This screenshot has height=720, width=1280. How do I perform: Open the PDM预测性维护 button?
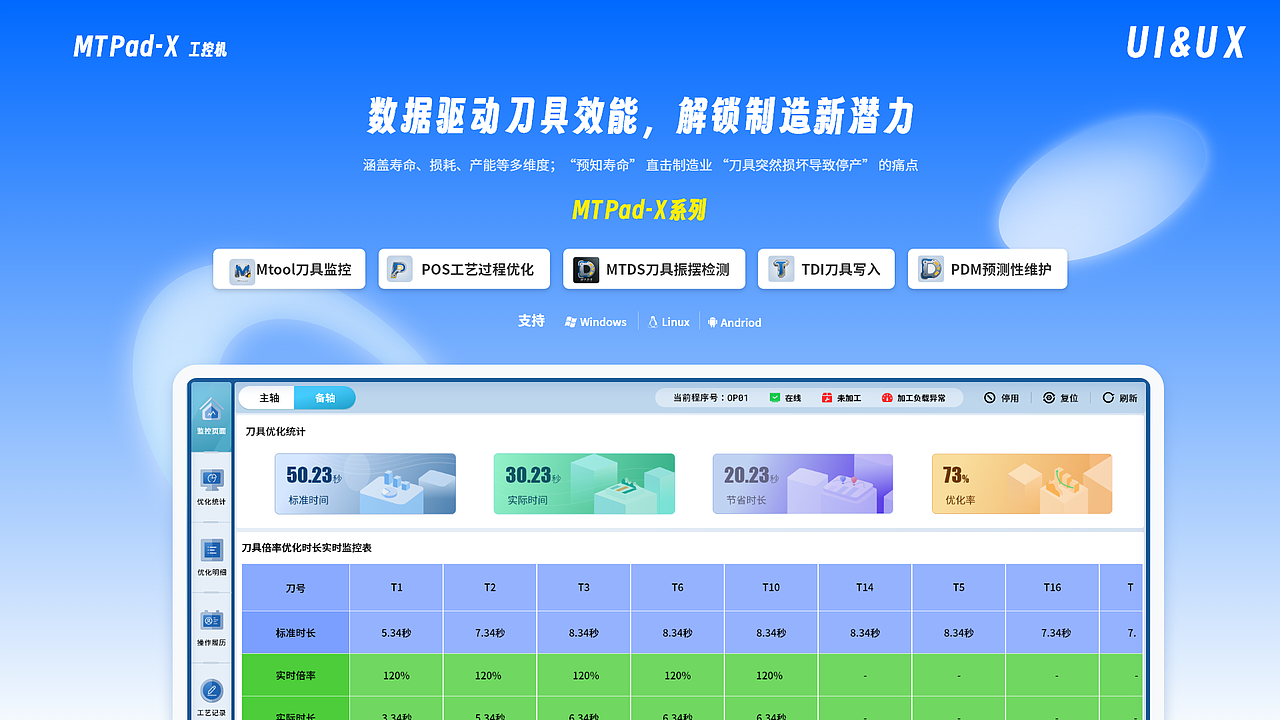click(987, 269)
